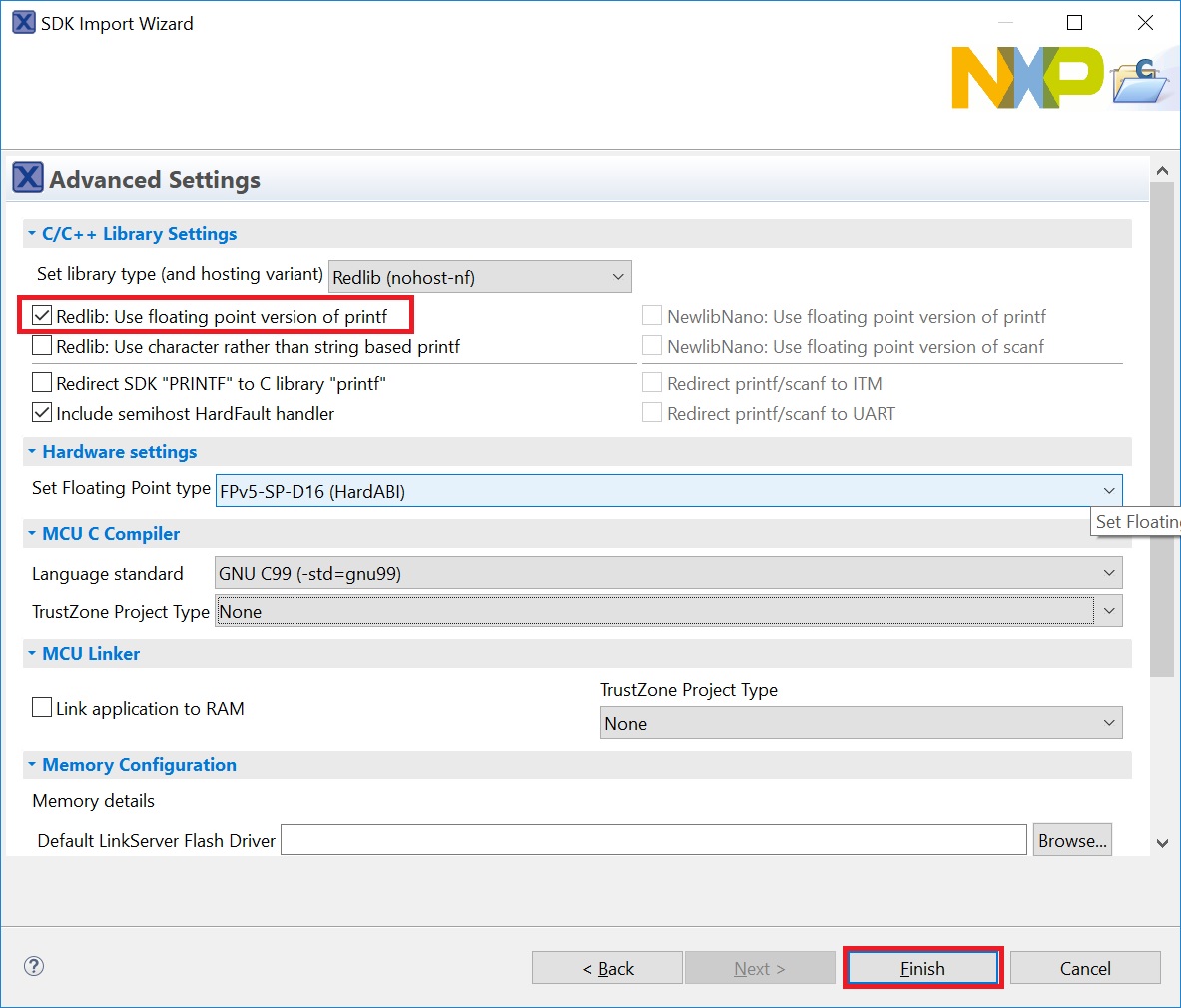This screenshot has width=1181, height=1008.
Task: Click the Finish button
Action: 922,968
